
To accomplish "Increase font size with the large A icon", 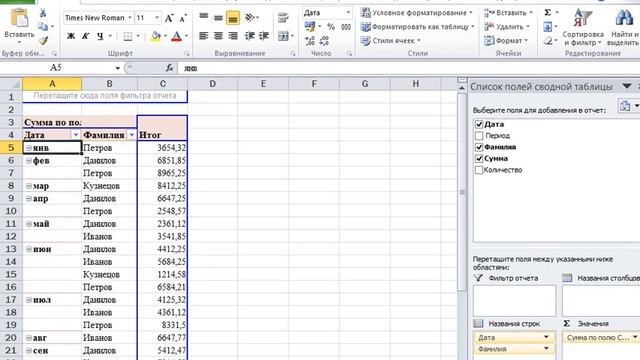I will click(169, 18).
